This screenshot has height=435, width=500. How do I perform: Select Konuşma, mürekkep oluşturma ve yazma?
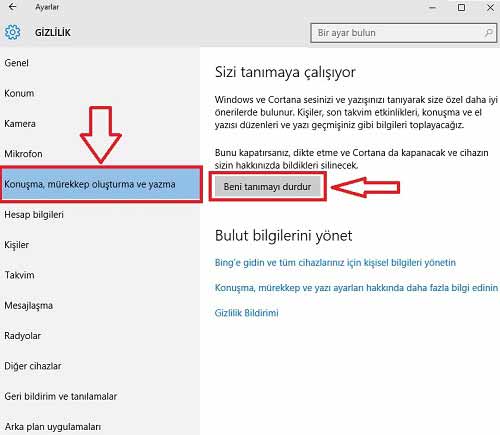tap(101, 184)
